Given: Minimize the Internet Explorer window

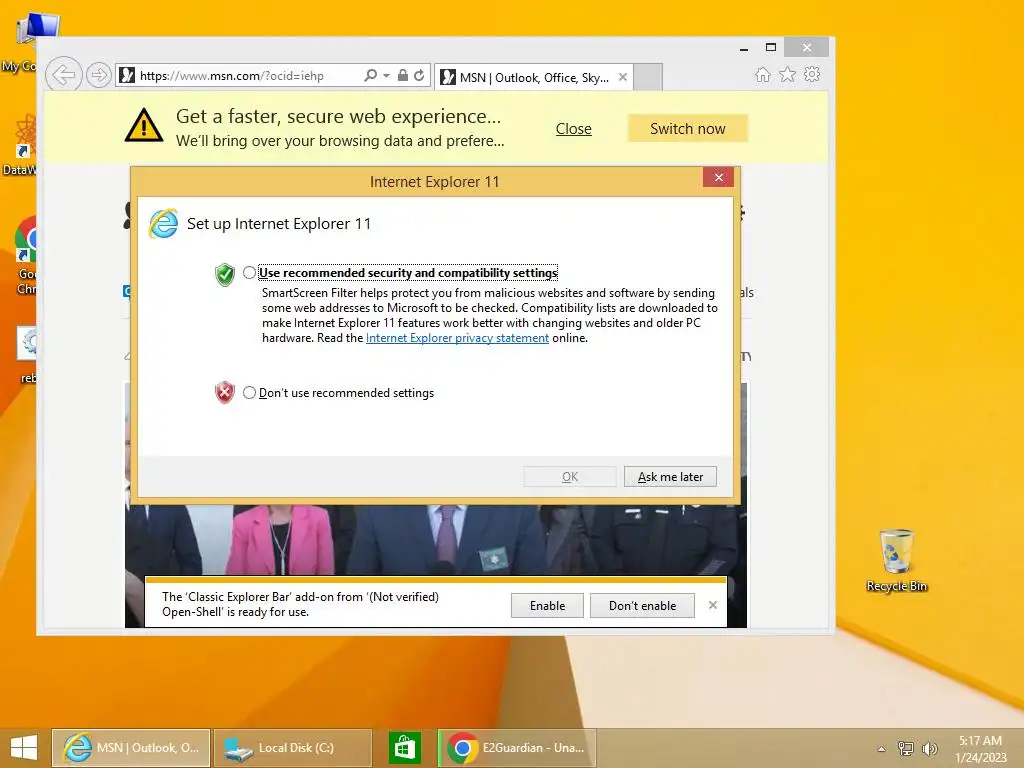Looking at the screenshot, I should pyautogui.click(x=744, y=48).
